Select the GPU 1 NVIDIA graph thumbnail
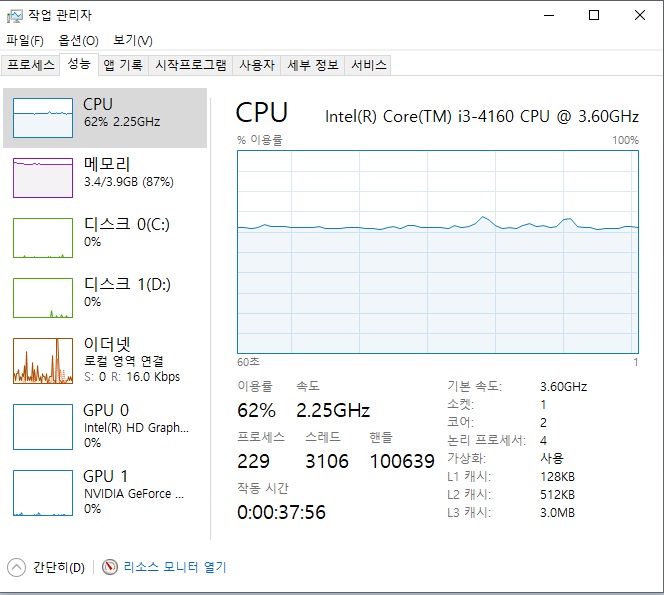Screen dimensions: 664x595 click(42, 493)
